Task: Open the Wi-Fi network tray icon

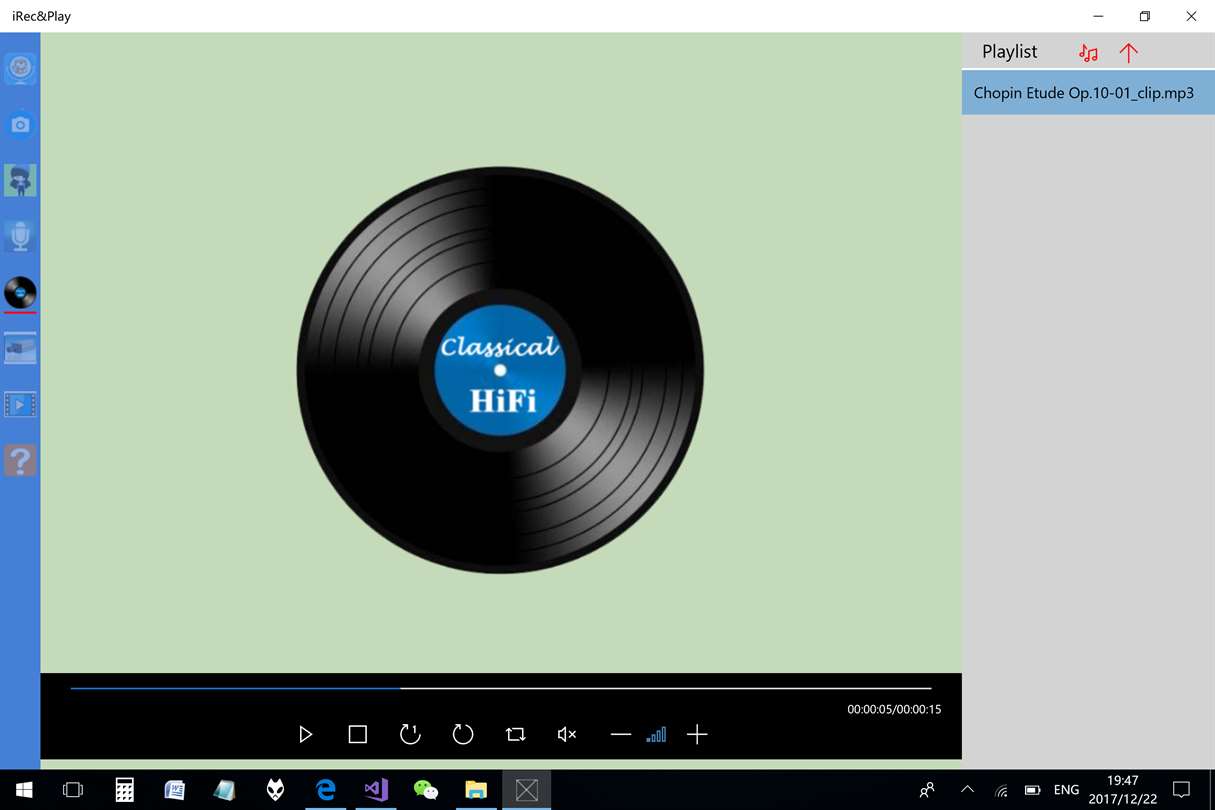Action: pos(1002,790)
